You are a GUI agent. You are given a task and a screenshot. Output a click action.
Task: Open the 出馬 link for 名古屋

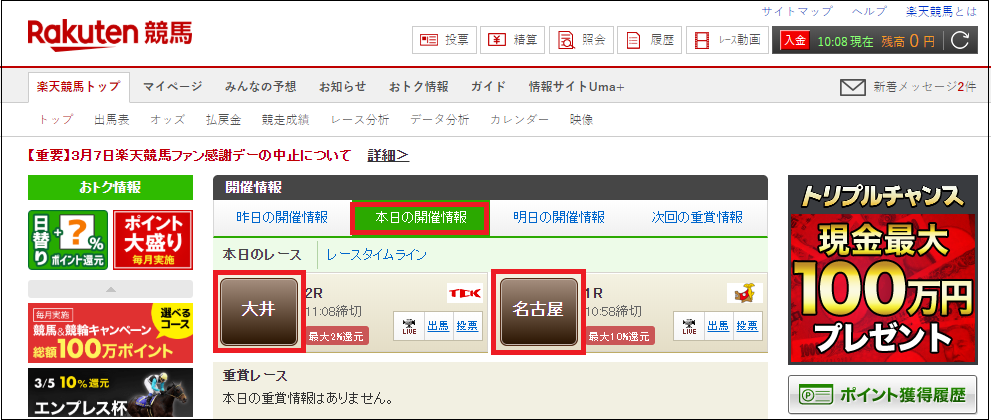coord(717,326)
